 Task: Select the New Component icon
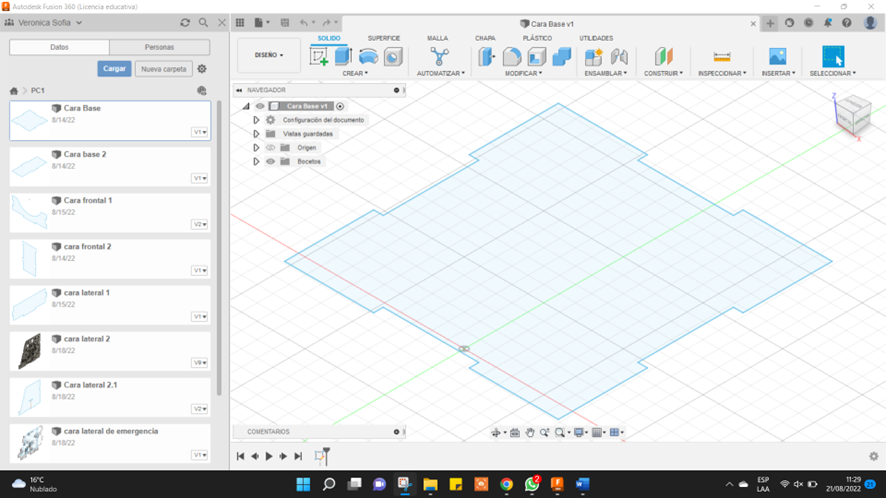click(594, 57)
